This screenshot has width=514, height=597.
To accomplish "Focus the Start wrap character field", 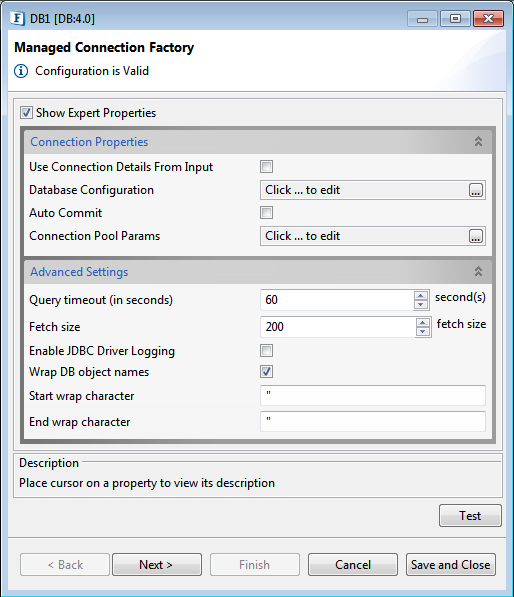I will (x=373, y=396).
